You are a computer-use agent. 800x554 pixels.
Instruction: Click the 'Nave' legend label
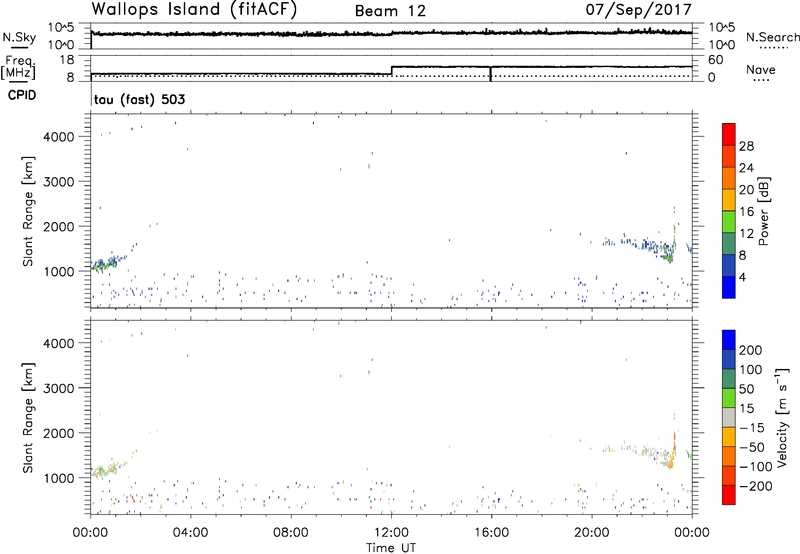pos(761,70)
